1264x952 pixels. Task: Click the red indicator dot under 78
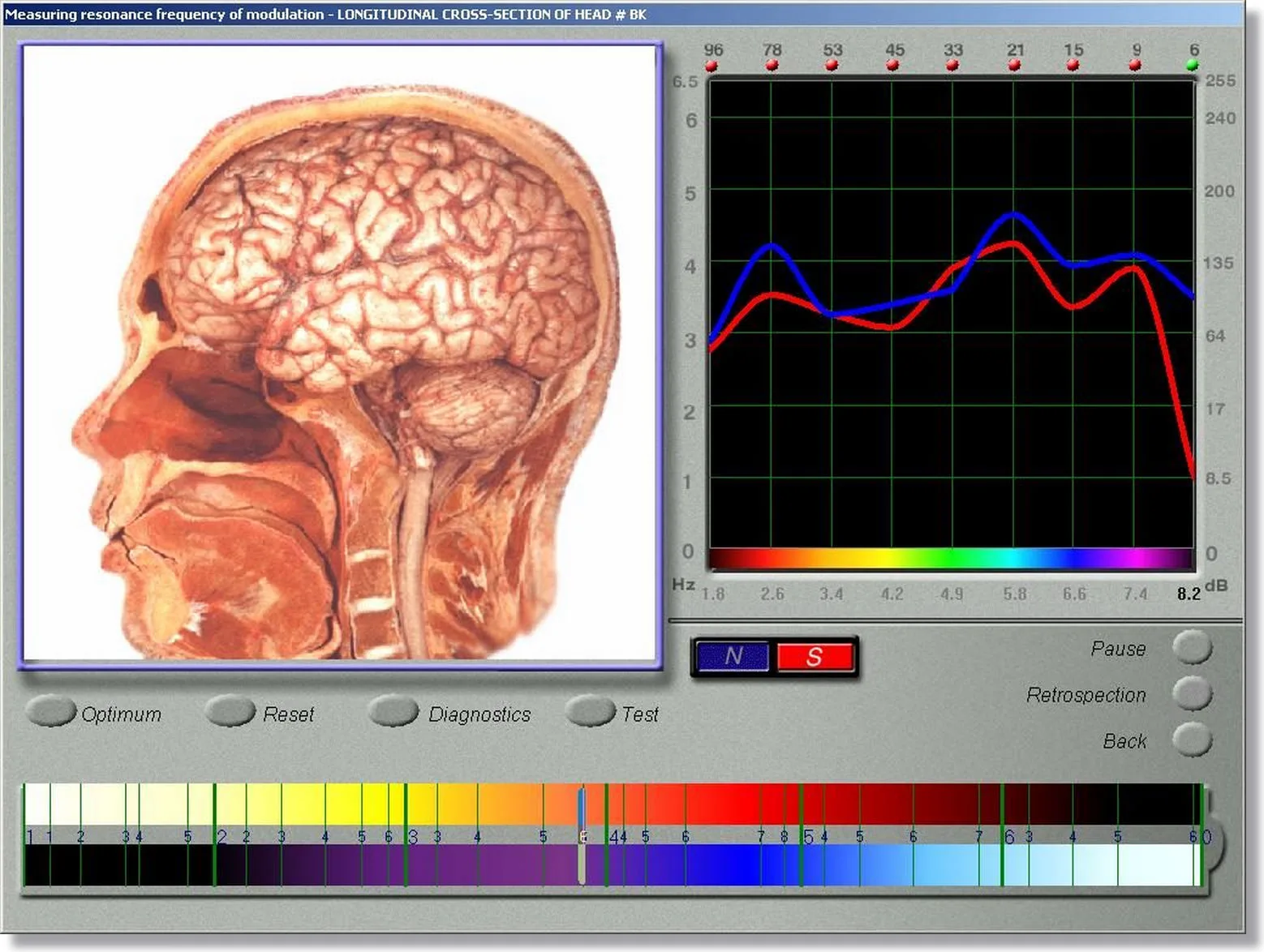pyautogui.click(x=772, y=66)
